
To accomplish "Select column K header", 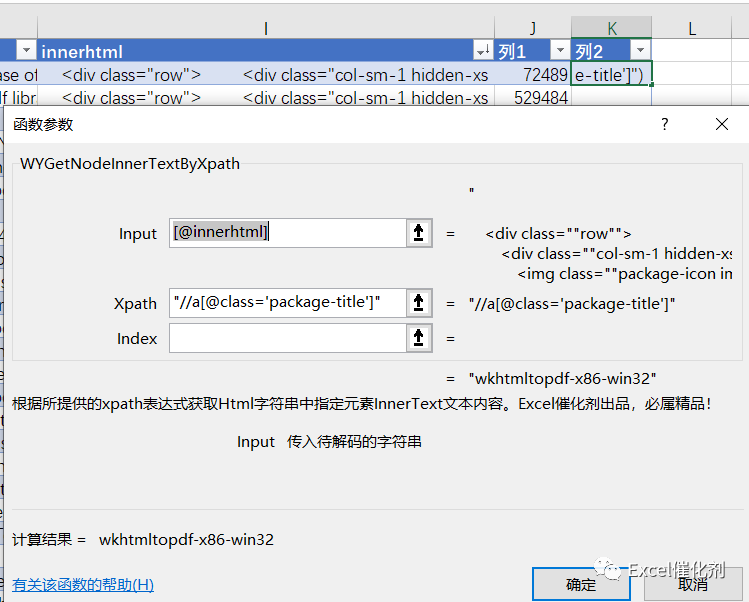I will coord(611,29).
